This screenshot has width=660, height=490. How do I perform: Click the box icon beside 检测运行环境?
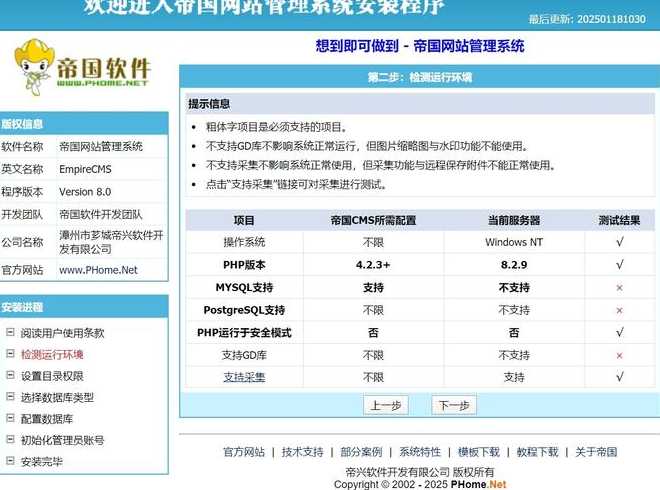(x=11, y=354)
